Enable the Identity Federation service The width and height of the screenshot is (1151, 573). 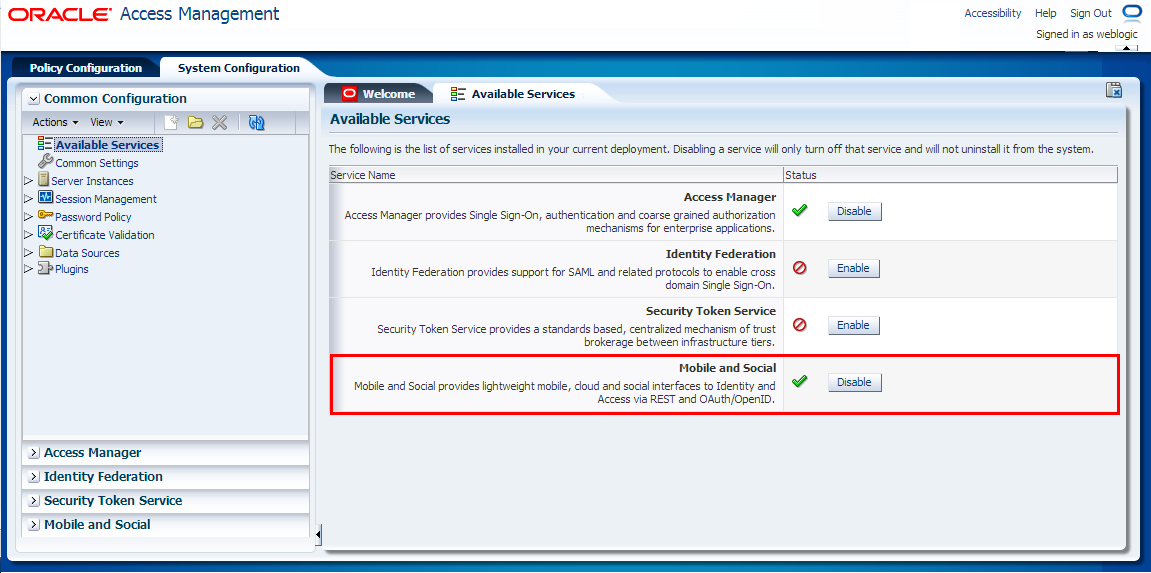(854, 269)
